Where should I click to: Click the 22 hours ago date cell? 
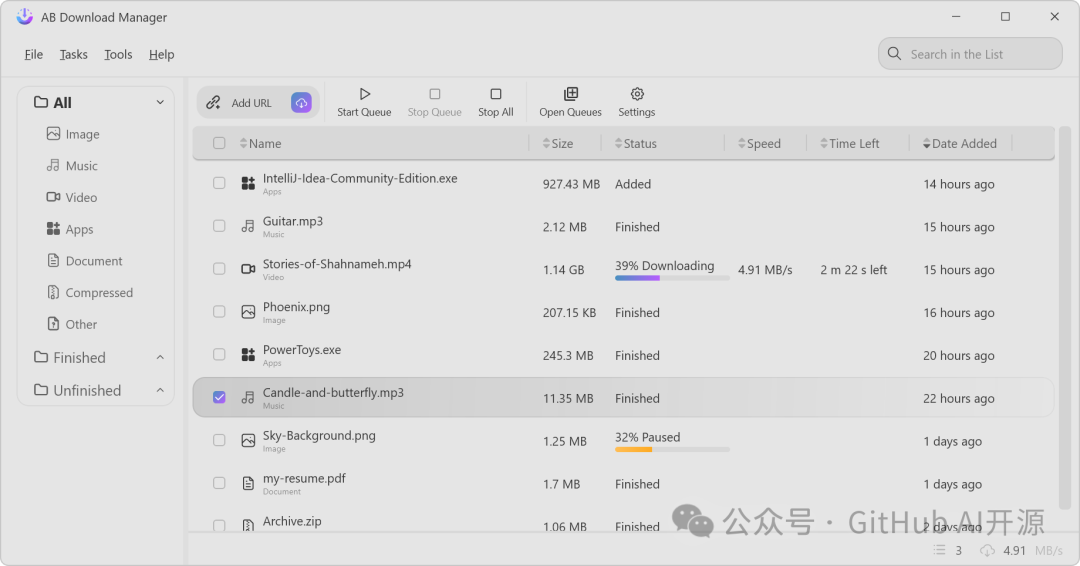(959, 398)
